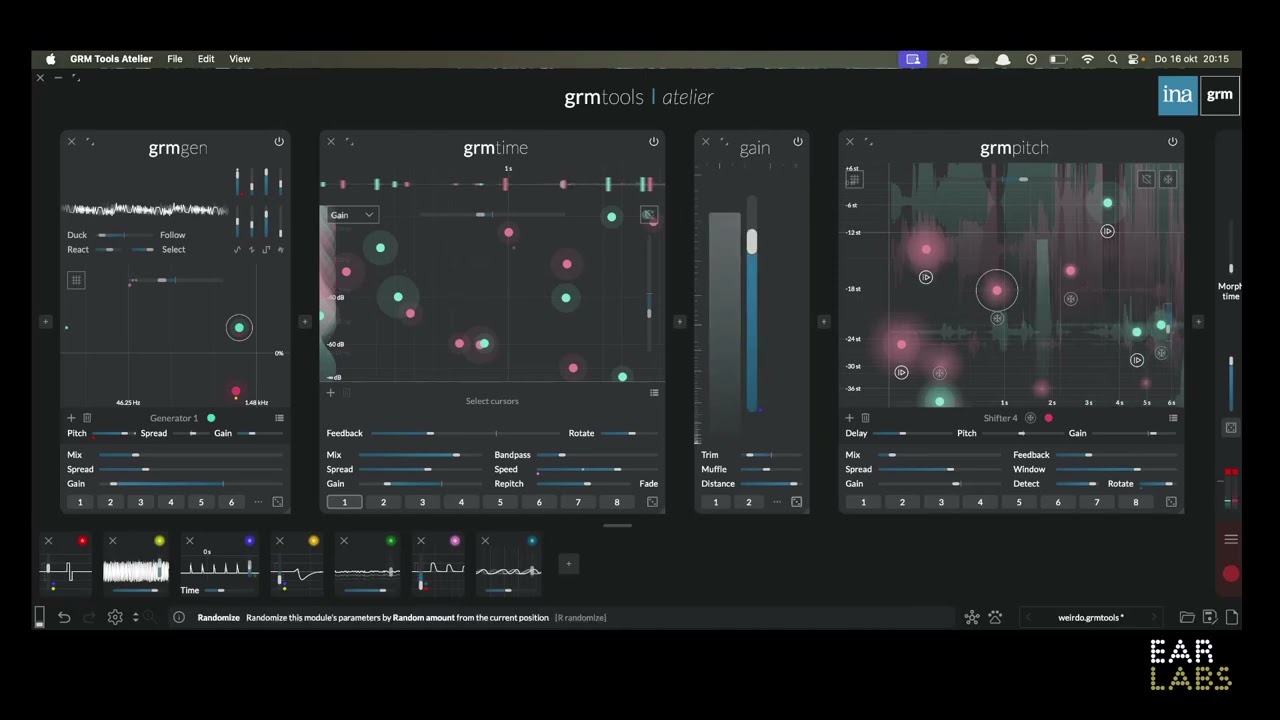Screen dimensions: 1280x720
Task: Open the GRM Tools Atelier app menu
Action: (111, 59)
